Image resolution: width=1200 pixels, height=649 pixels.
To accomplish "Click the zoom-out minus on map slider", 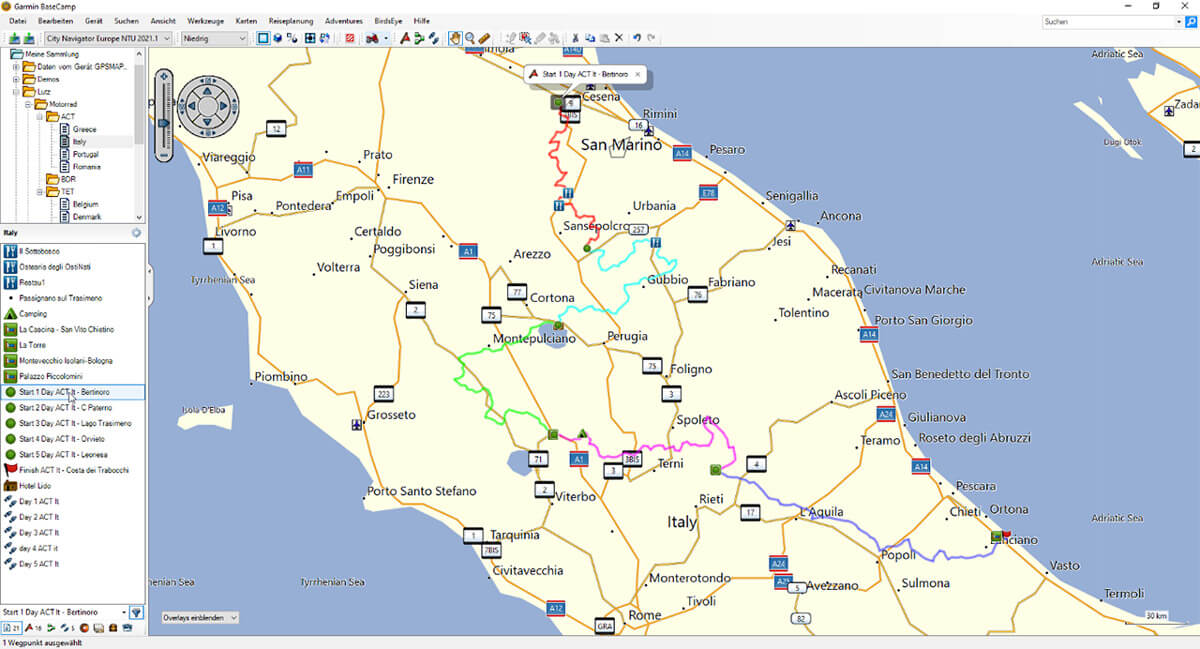I will 164,155.
